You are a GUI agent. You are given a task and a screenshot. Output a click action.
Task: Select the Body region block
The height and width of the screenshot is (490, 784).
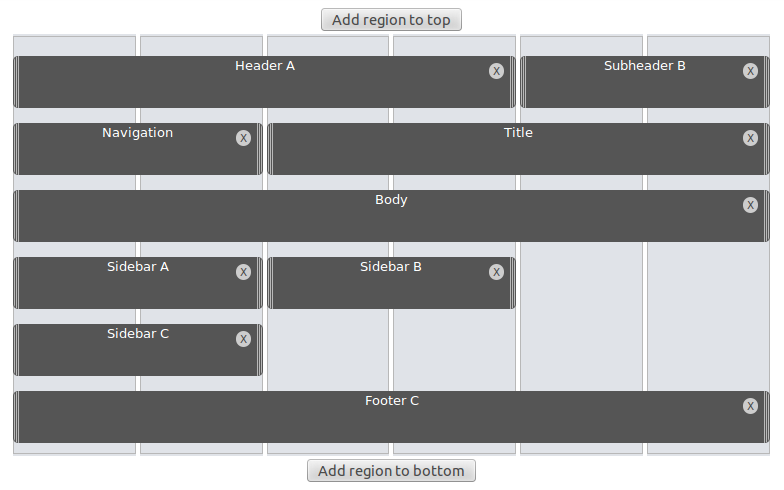click(x=391, y=216)
